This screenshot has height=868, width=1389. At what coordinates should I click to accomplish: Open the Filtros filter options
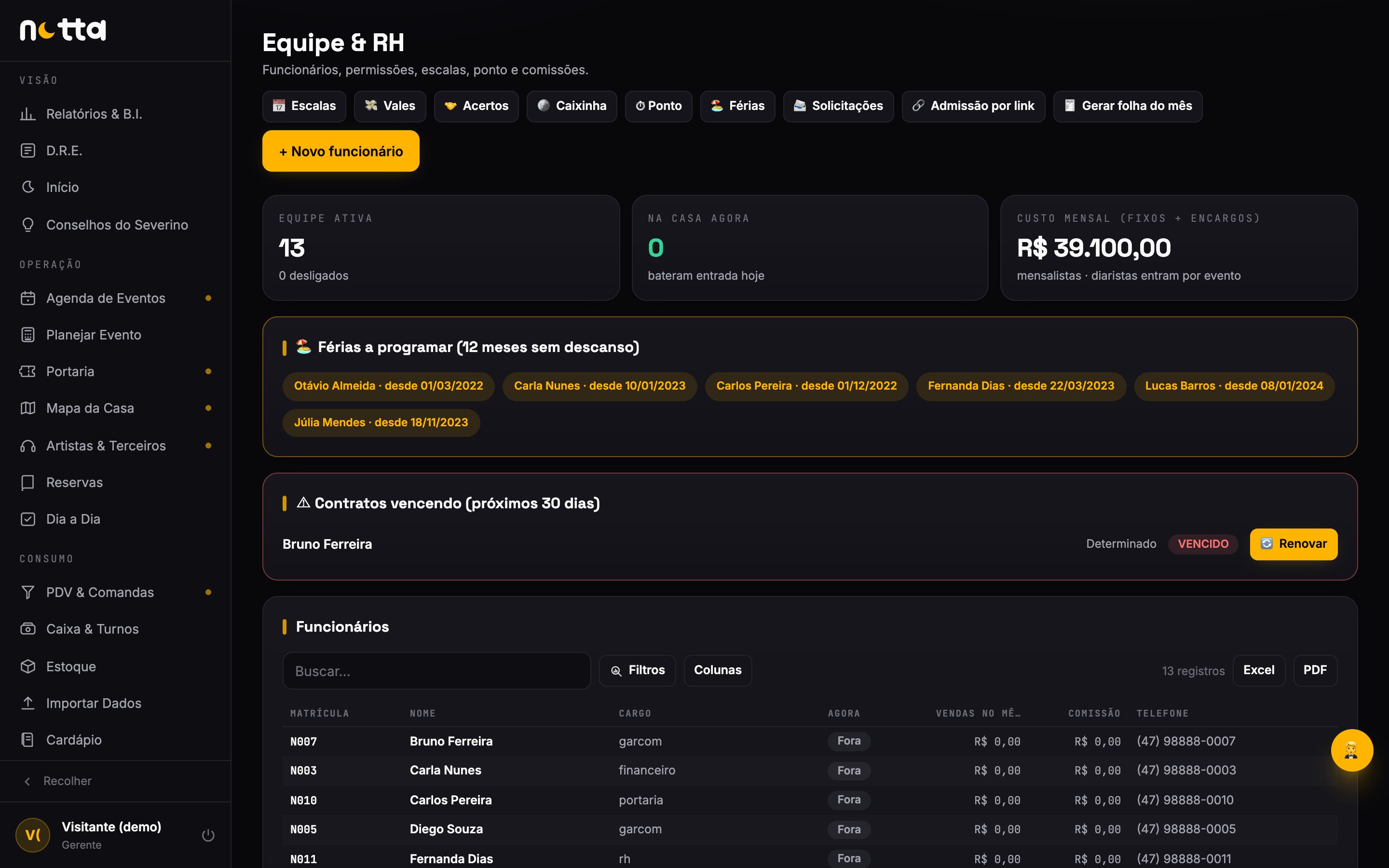637,670
